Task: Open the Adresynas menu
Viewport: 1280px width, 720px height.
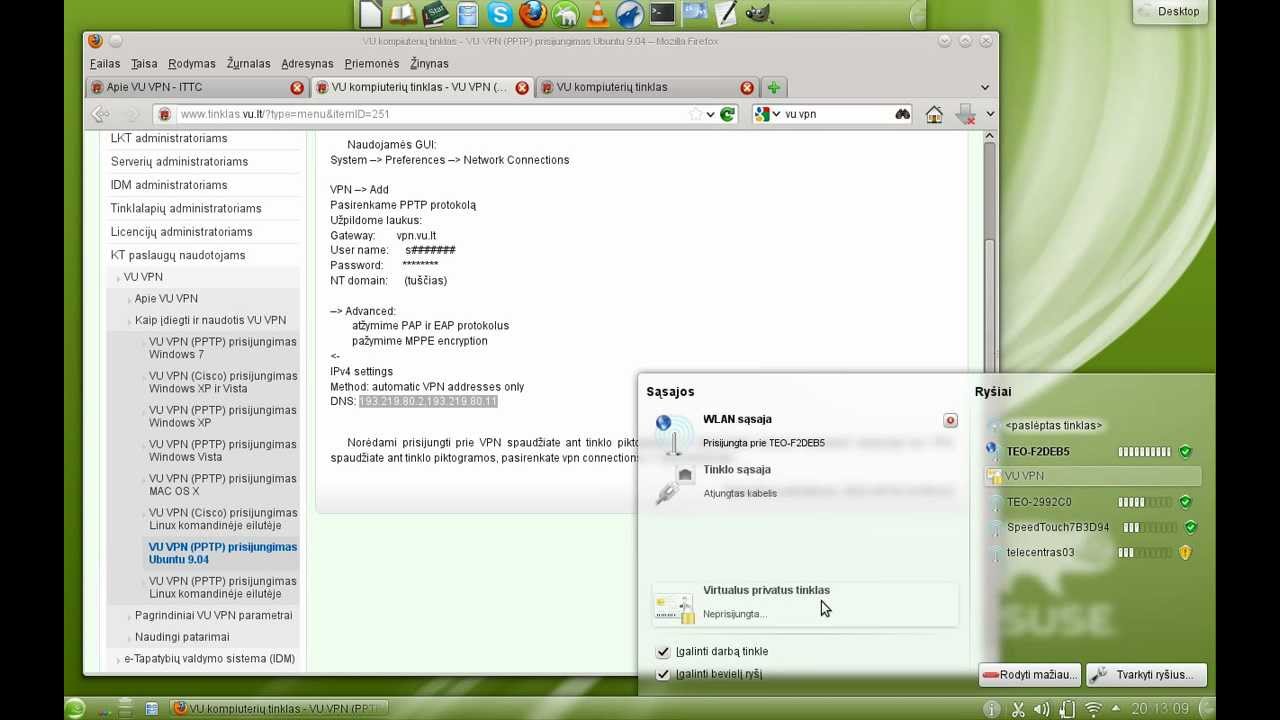Action: point(307,63)
